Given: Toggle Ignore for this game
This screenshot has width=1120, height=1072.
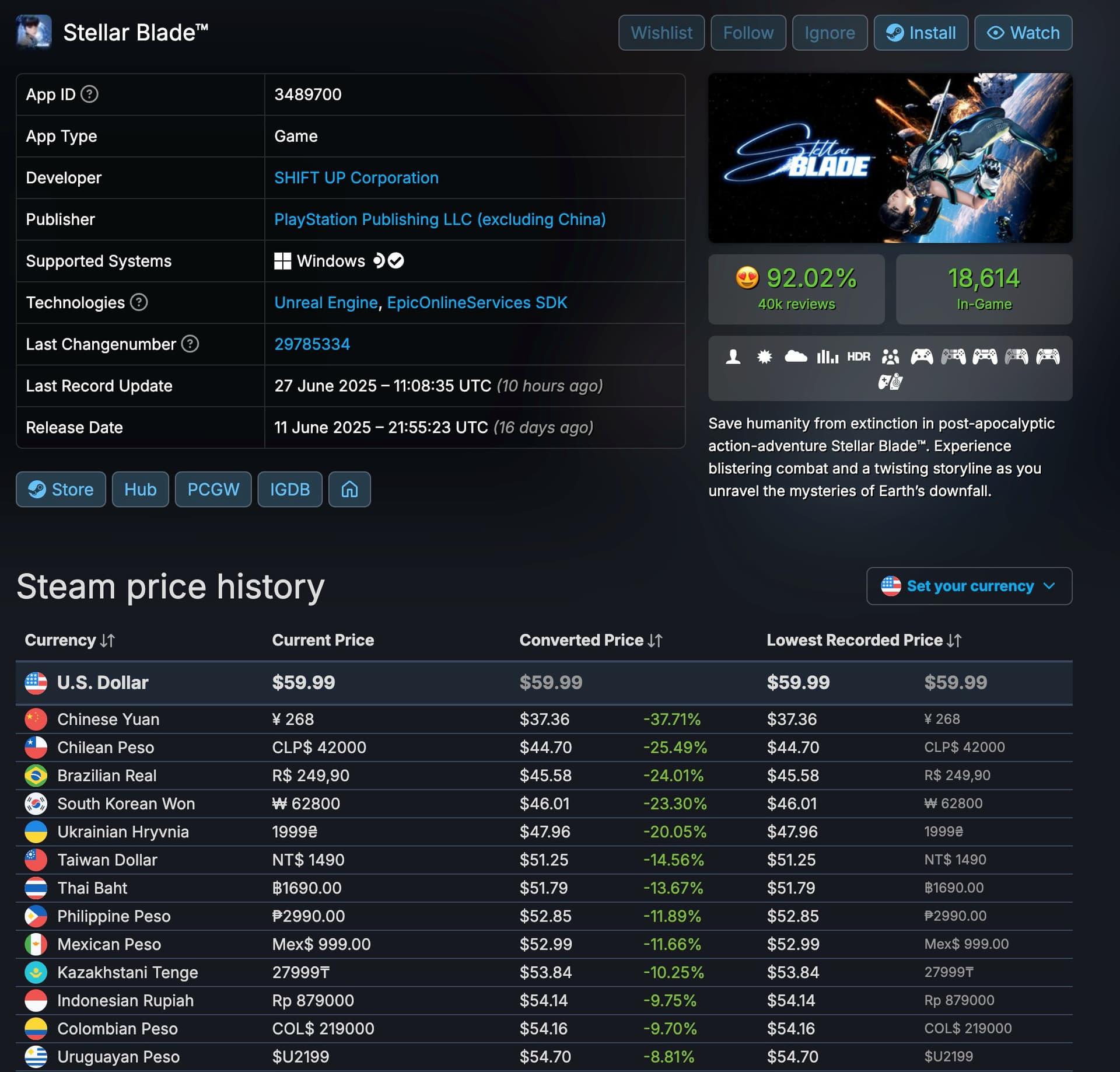Looking at the screenshot, I should (829, 33).
